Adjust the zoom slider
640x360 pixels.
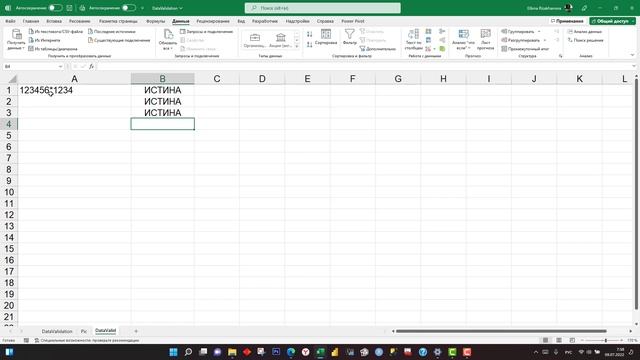click(x=606, y=340)
